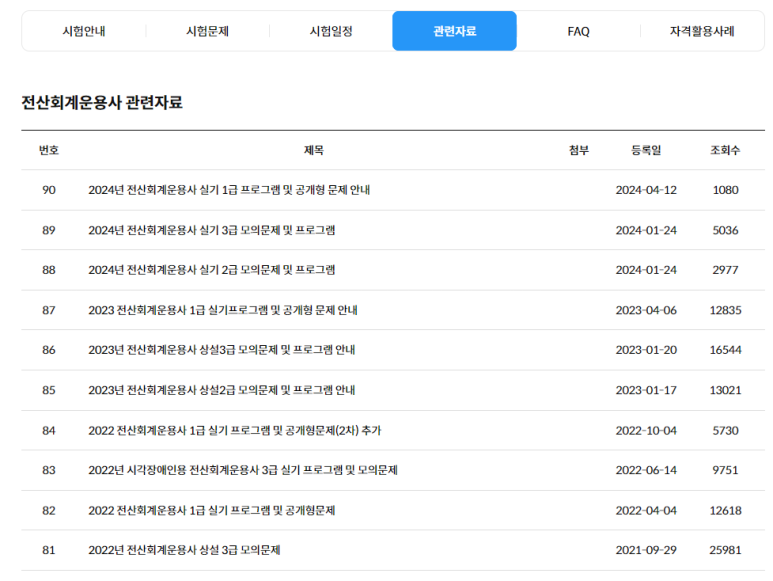
Task: Click row number 83
Action: tap(49, 470)
